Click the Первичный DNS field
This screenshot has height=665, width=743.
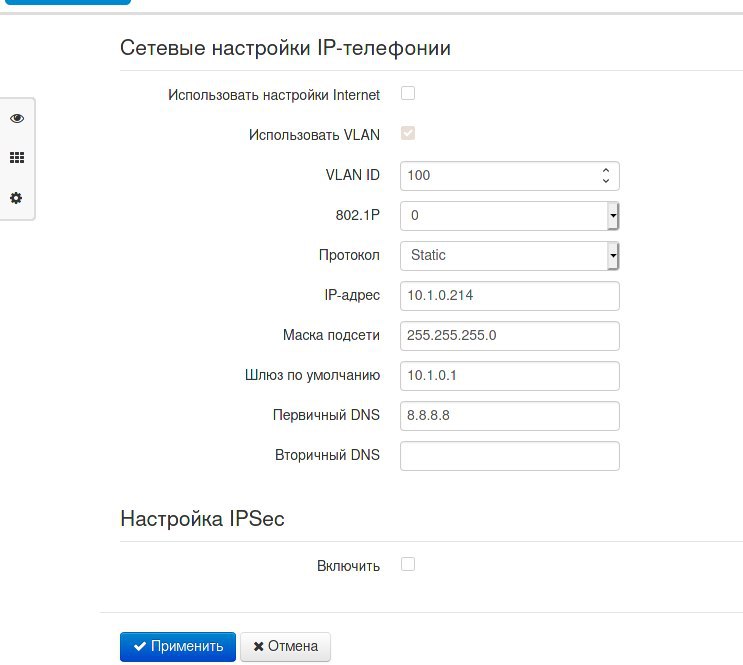click(509, 416)
